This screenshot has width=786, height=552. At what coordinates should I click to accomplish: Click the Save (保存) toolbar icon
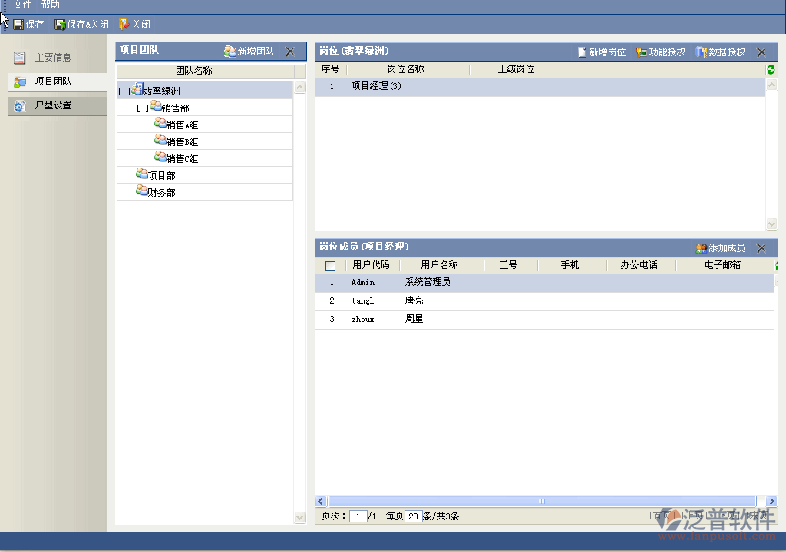[x=18, y=23]
